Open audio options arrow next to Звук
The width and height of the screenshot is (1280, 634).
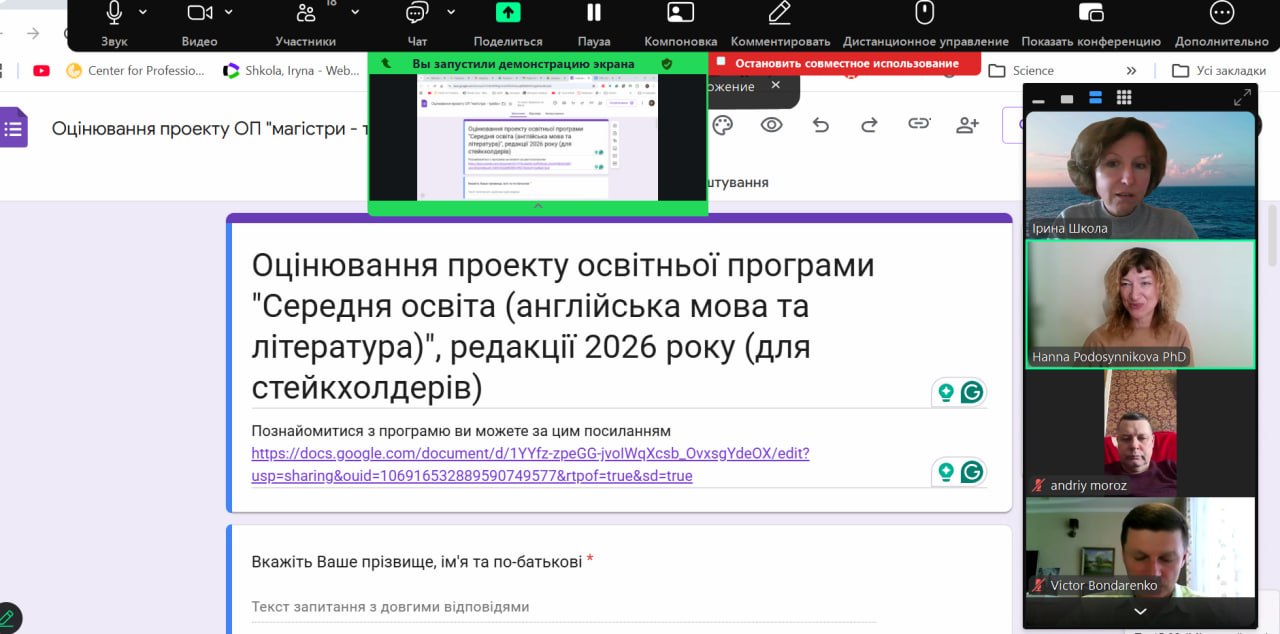pos(142,12)
